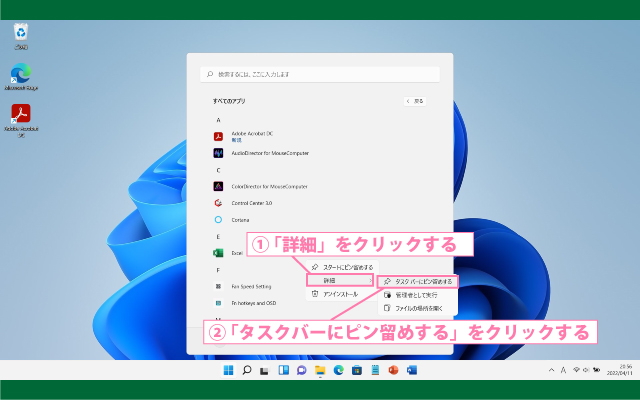Jump via letter A header
The width and height of the screenshot is (640, 400).
218,120
